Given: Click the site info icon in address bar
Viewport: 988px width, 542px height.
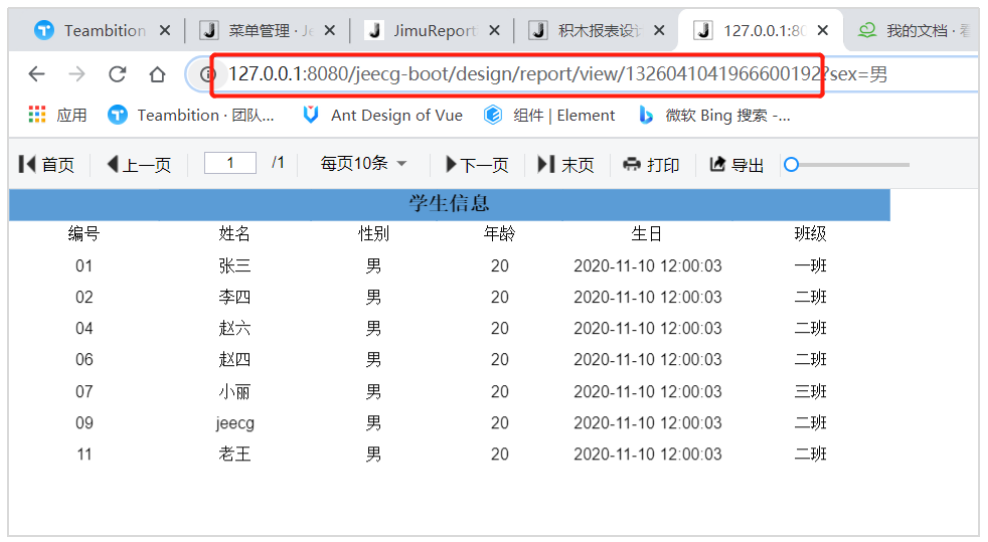Looking at the screenshot, I should (207, 74).
